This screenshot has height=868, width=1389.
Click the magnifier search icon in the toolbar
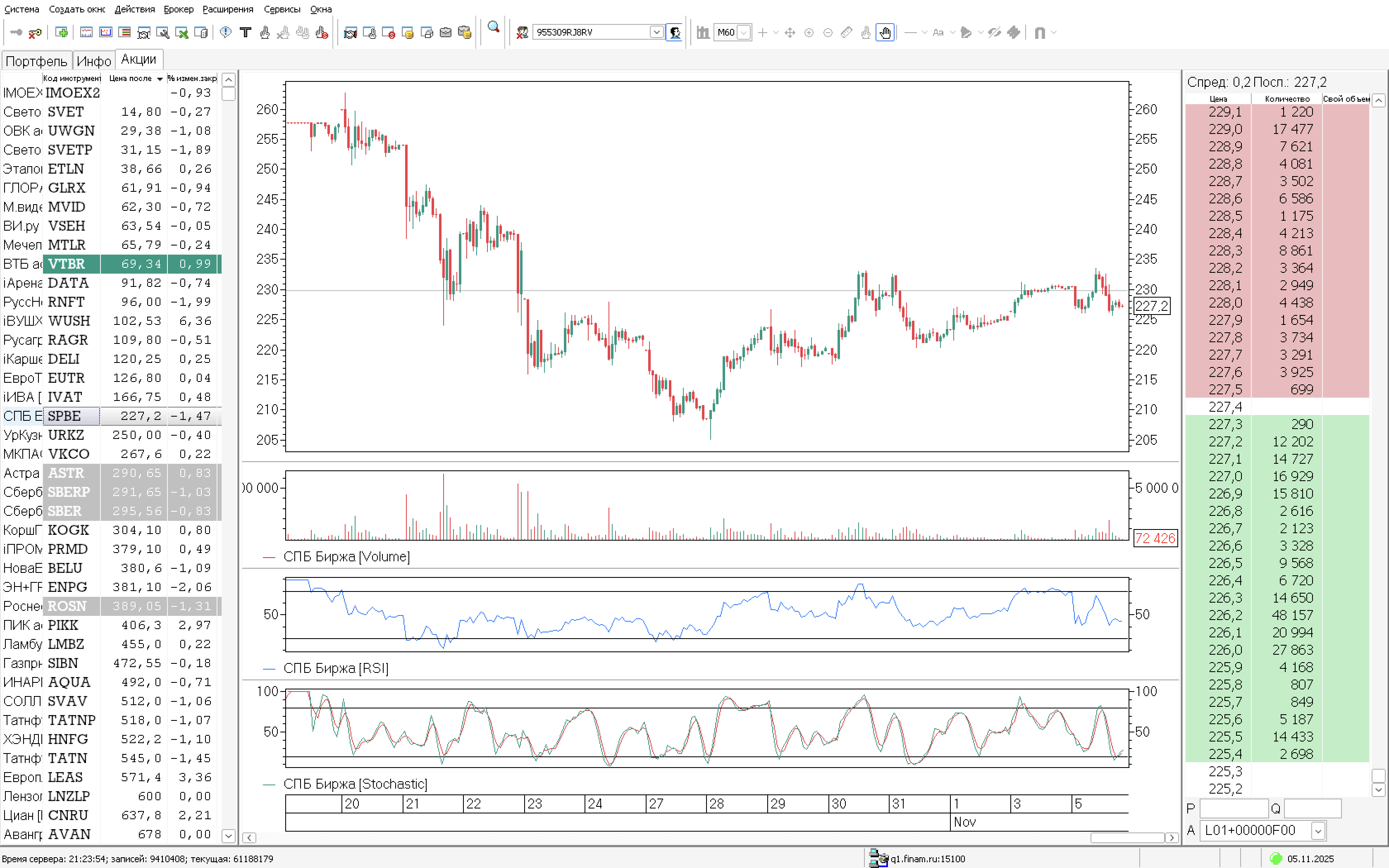pos(493,28)
